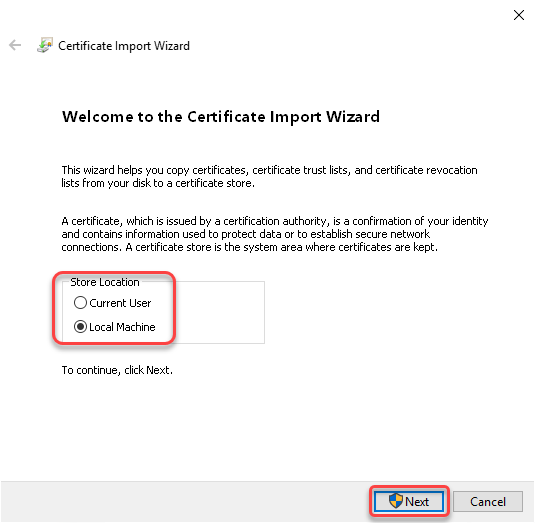This screenshot has height=523, width=535.
Task: Click the paragraph starting A certificate, which
Action: [275, 234]
